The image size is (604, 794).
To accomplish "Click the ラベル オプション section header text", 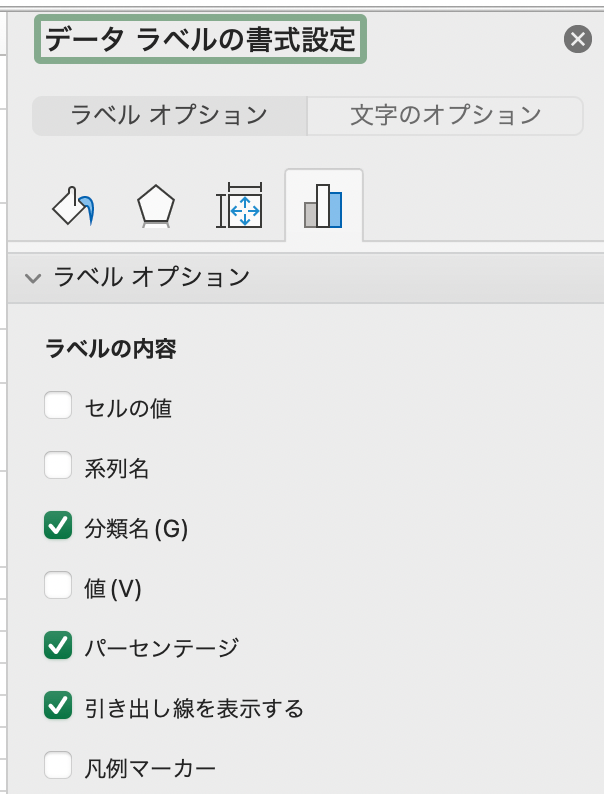I will click(x=151, y=277).
